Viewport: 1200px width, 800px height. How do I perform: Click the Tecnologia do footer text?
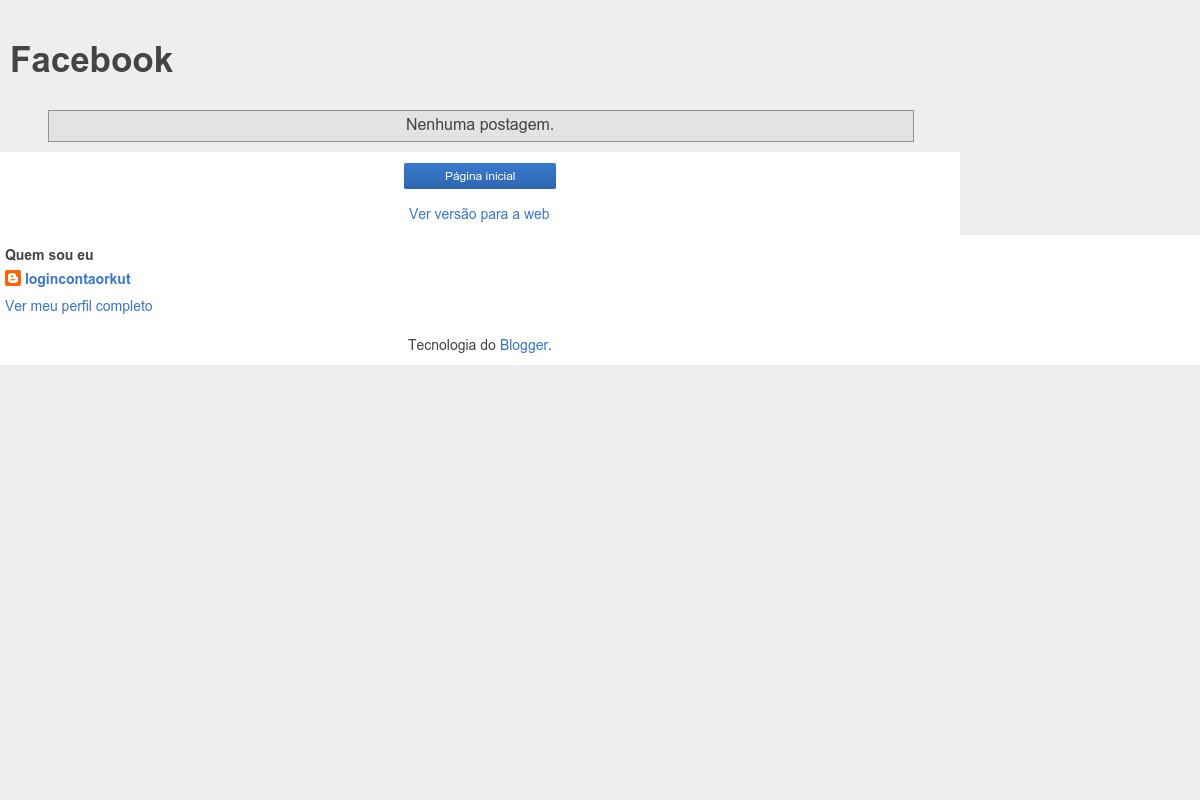tap(452, 345)
